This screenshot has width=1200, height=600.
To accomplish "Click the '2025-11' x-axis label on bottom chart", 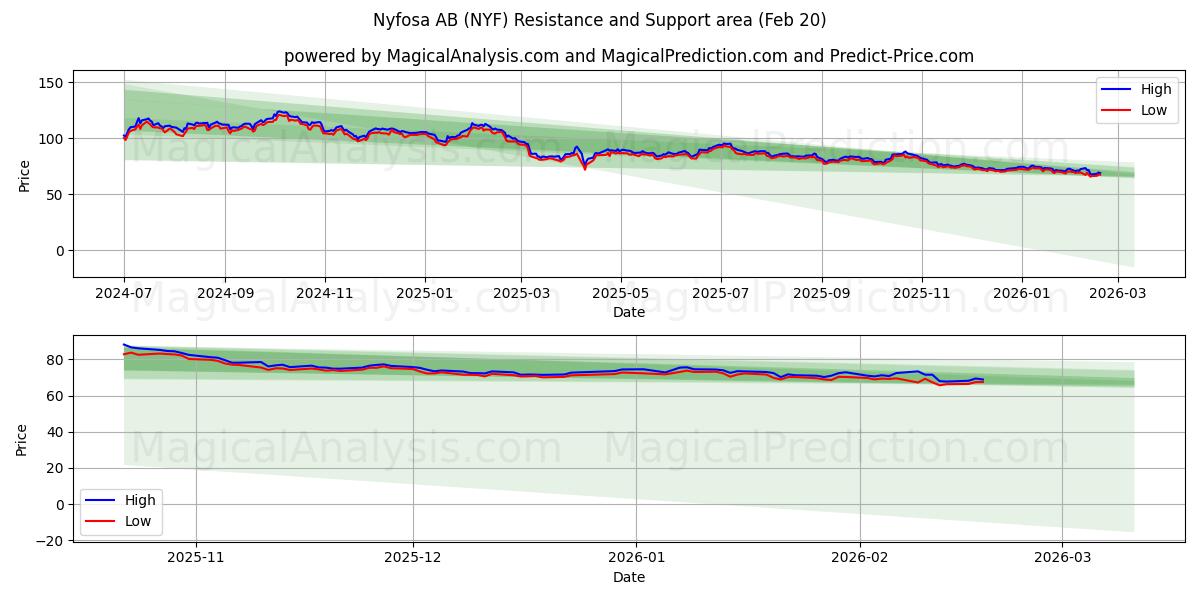I will click(x=196, y=560).
